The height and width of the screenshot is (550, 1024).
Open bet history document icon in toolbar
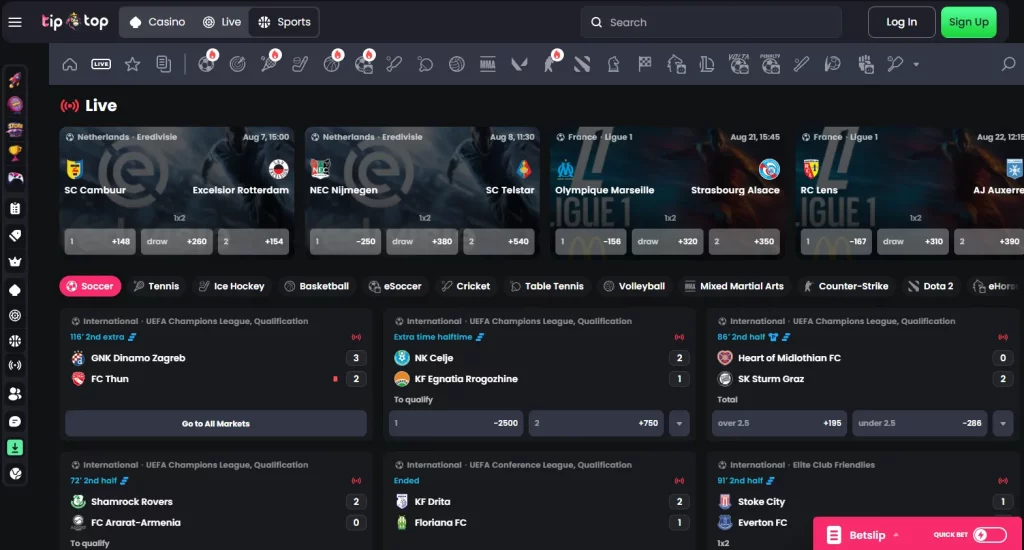tap(163, 64)
